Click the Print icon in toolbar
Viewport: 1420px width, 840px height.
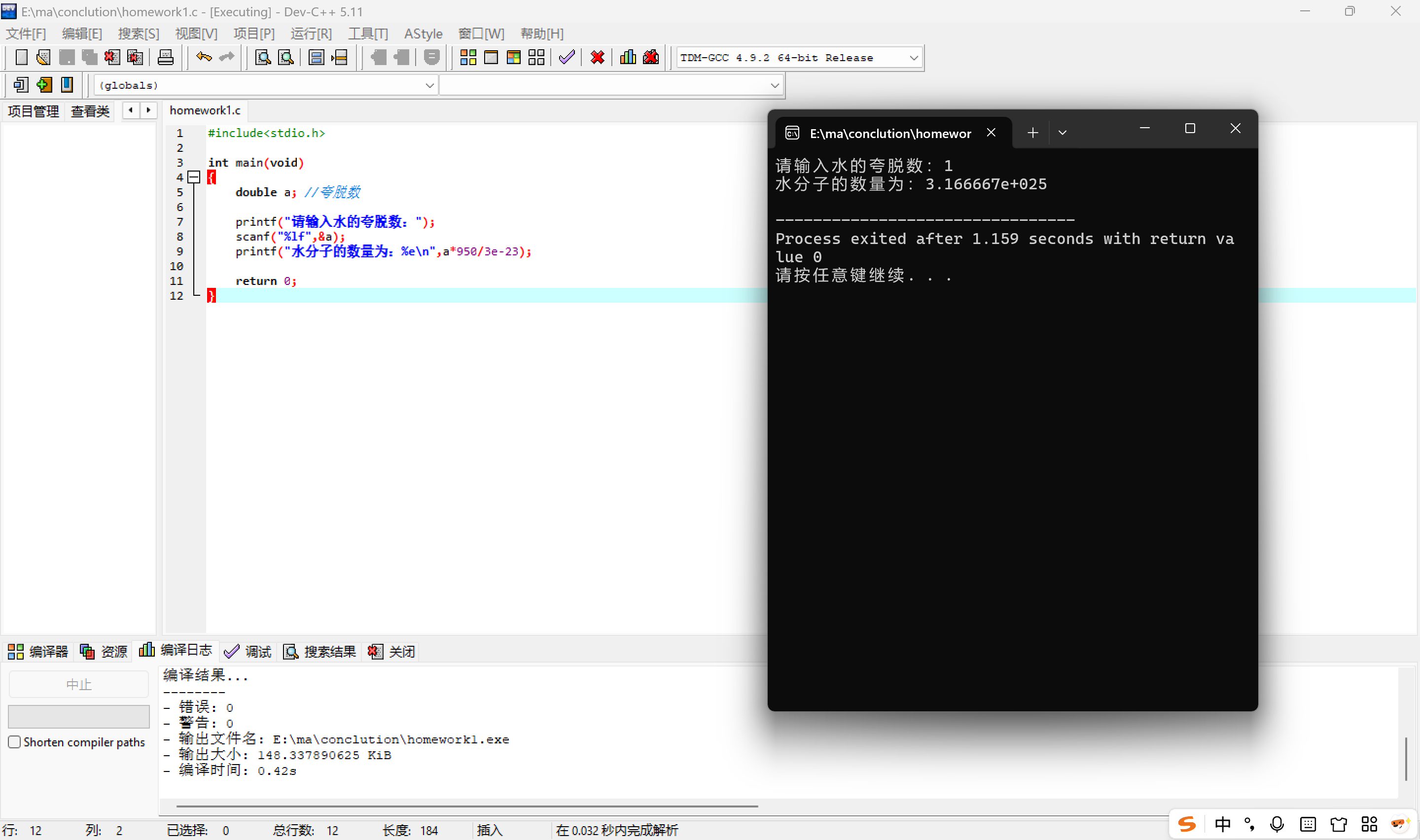click(x=165, y=57)
